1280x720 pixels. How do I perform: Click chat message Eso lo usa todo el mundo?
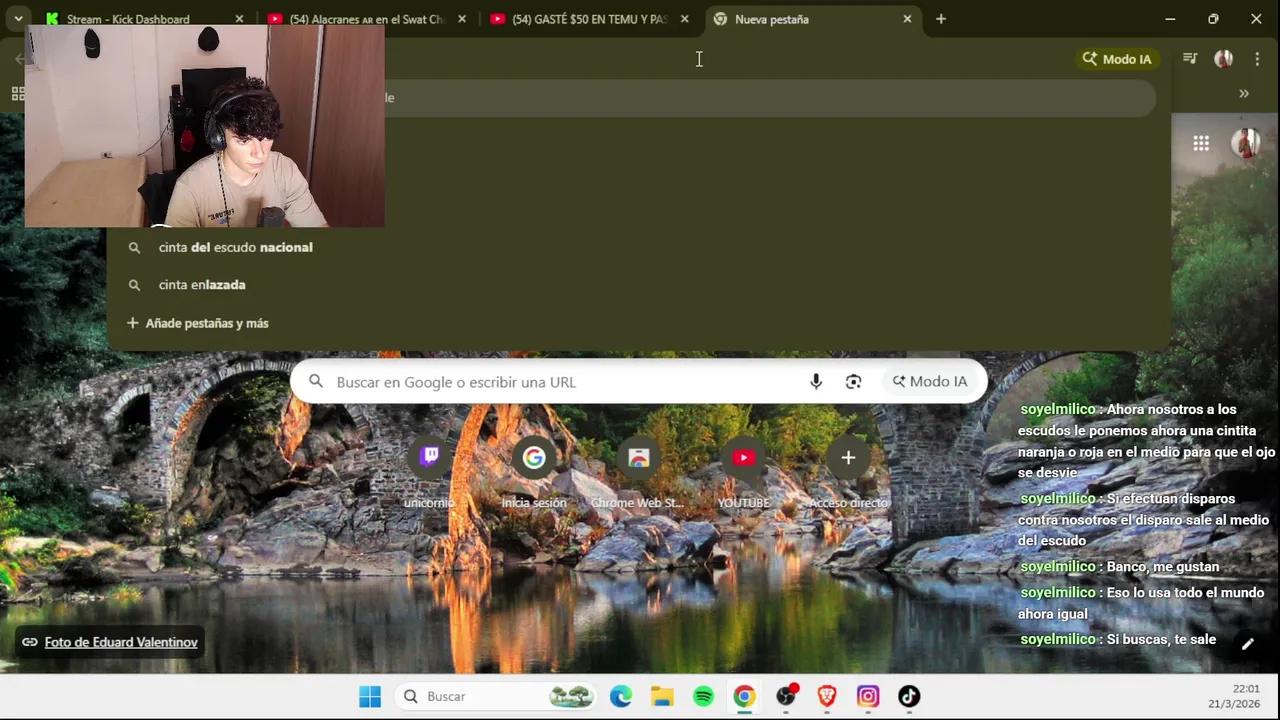pyautogui.click(x=1141, y=603)
